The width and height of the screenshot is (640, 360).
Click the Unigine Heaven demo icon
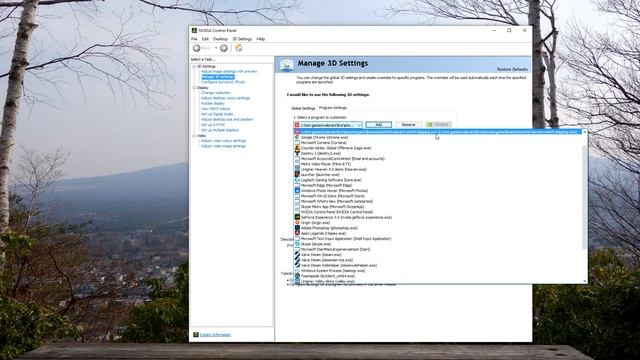(x=297, y=169)
